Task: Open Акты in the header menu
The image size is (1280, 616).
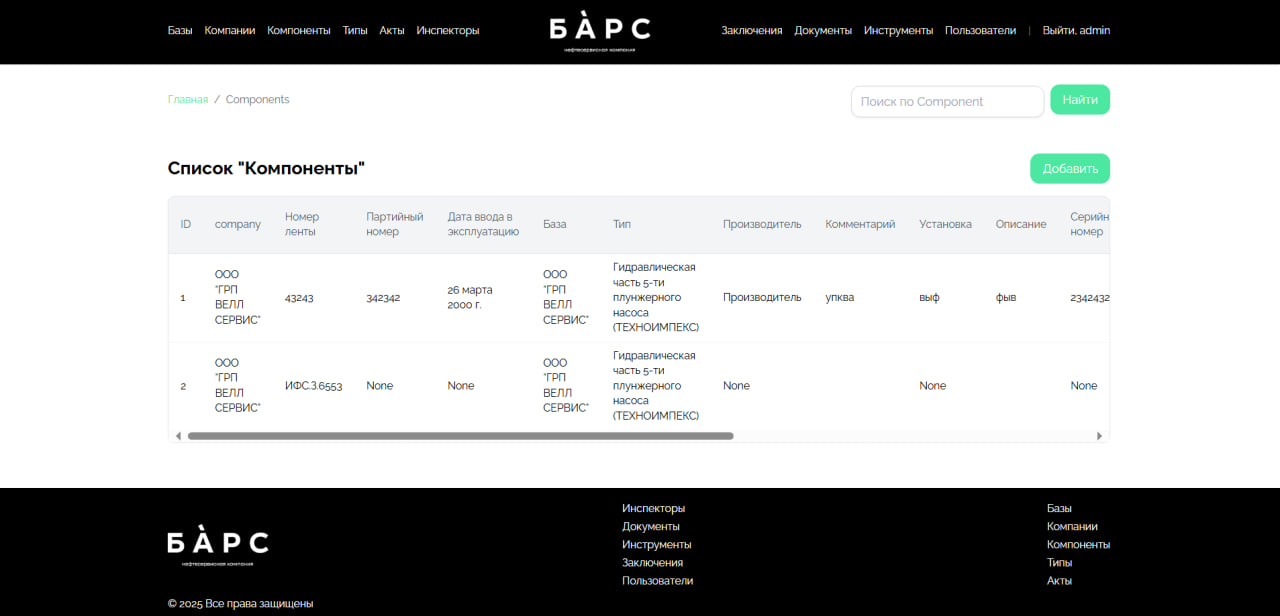Action: click(392, 31)
